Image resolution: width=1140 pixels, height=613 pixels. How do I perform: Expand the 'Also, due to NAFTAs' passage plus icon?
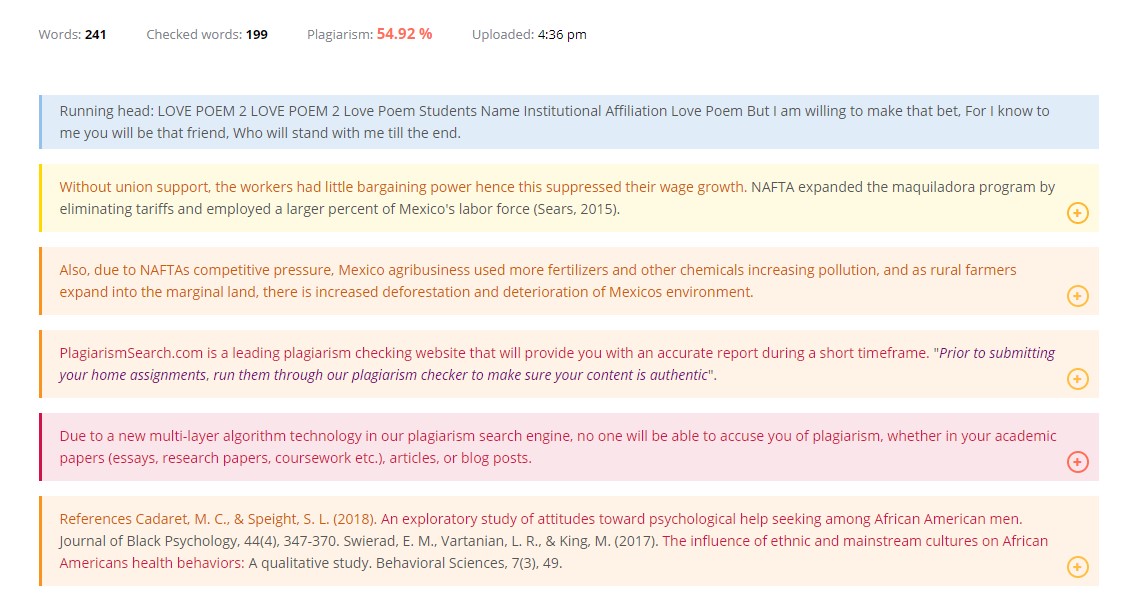(x=1077, y=296)
